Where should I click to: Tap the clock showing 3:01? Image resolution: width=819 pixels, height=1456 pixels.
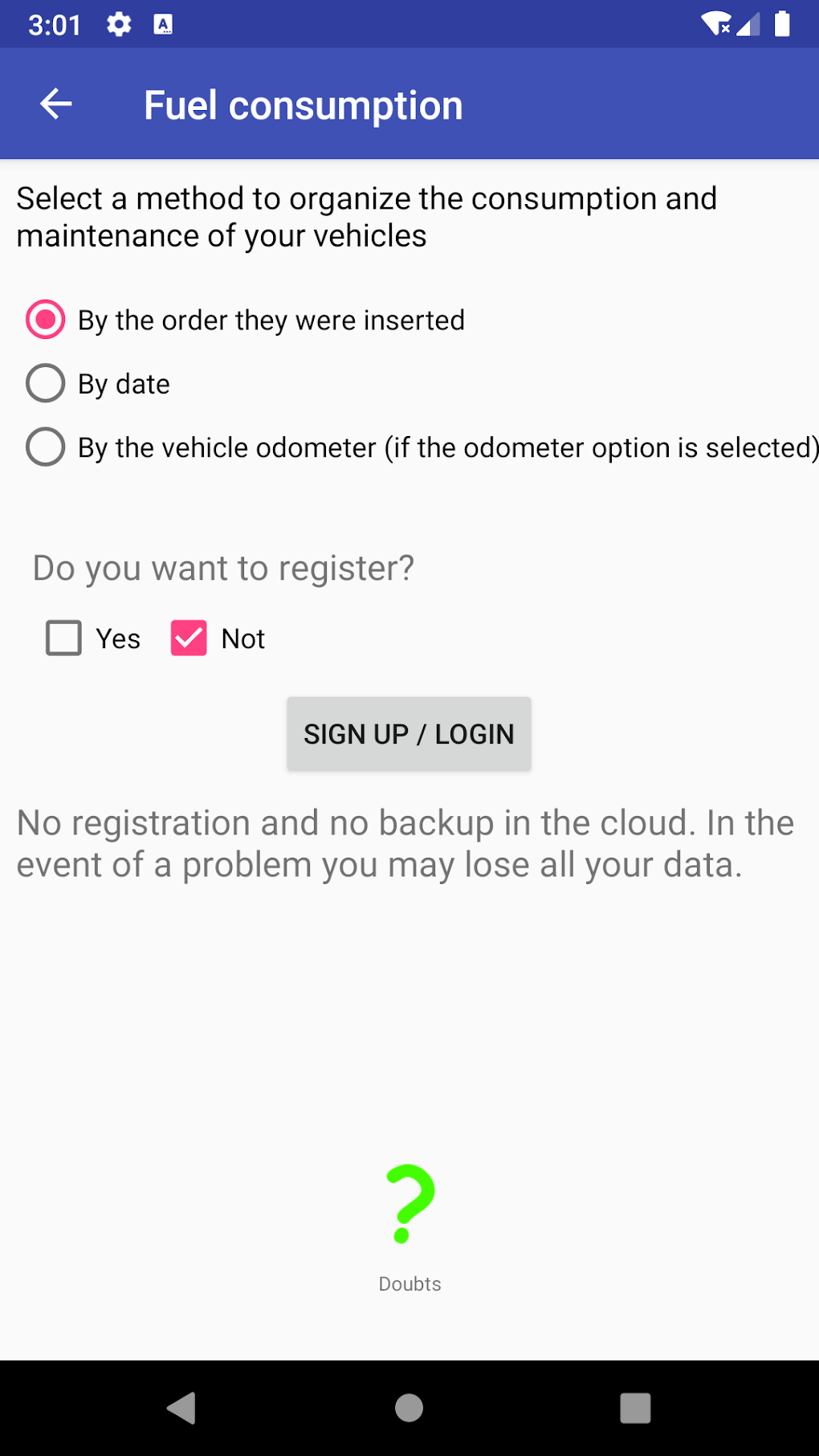tap(55, 26)
